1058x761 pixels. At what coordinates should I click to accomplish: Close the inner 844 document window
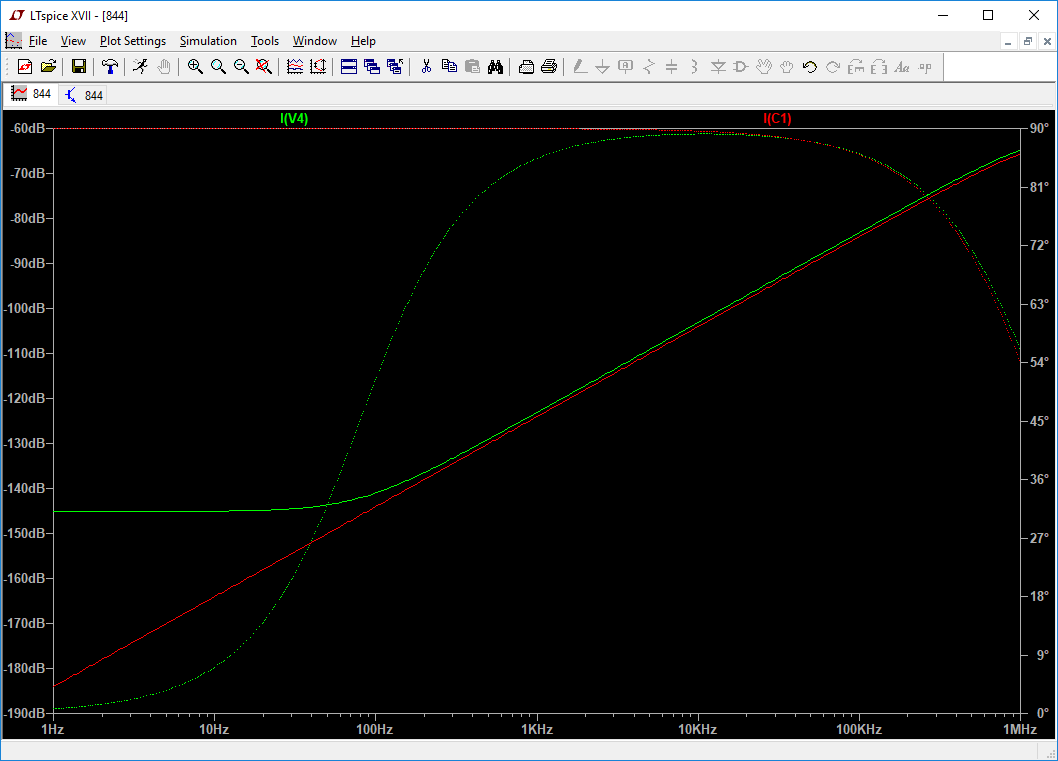(1047, 41)
